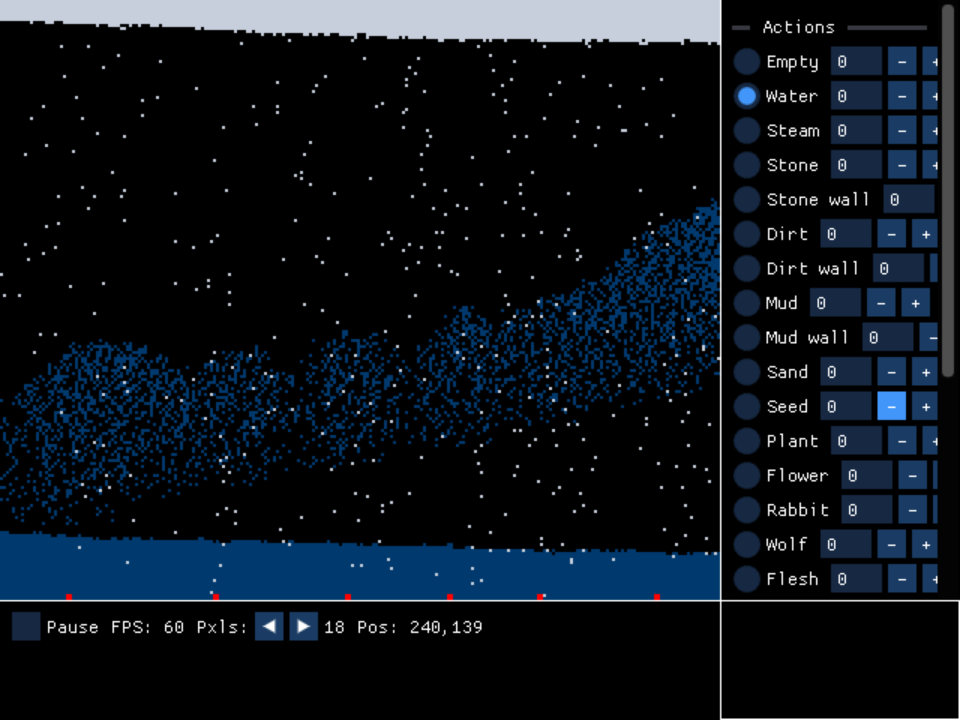This screenshot has width=960, height=720.
Task: Decrease the Wolf count
Action: [x=891, y=544]
